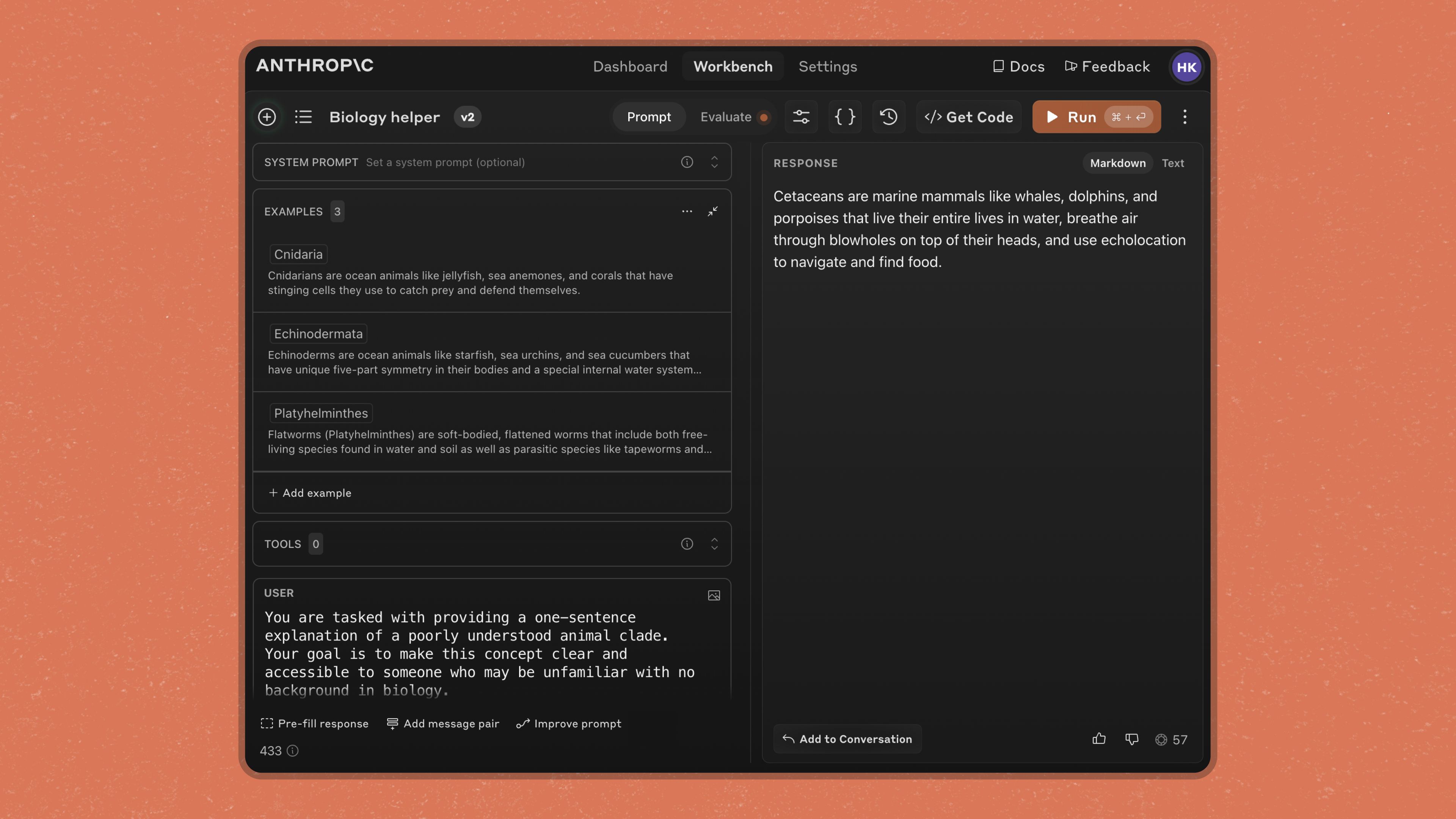The image size is (1456, 819).
Task: Click the Run button
Action: [x=1081, y=117]
